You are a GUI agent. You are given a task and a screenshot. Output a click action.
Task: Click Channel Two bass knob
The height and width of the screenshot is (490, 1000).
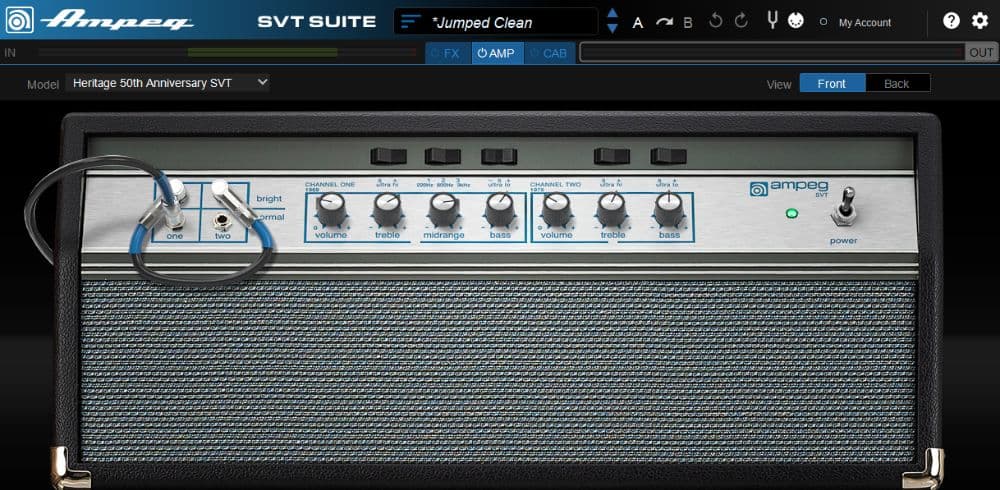coord(669,209)
